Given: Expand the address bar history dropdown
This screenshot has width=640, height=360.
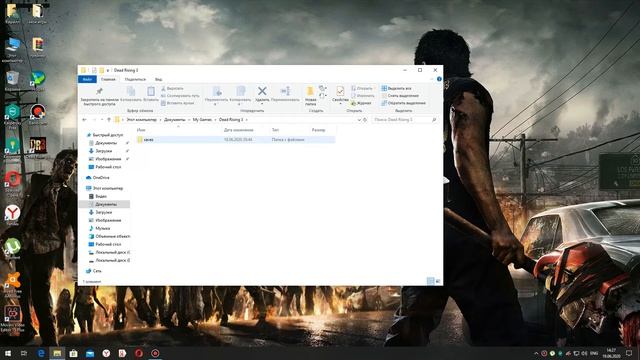Looking at the screenshot, I should pyautogui.click(x=359, y=120).
